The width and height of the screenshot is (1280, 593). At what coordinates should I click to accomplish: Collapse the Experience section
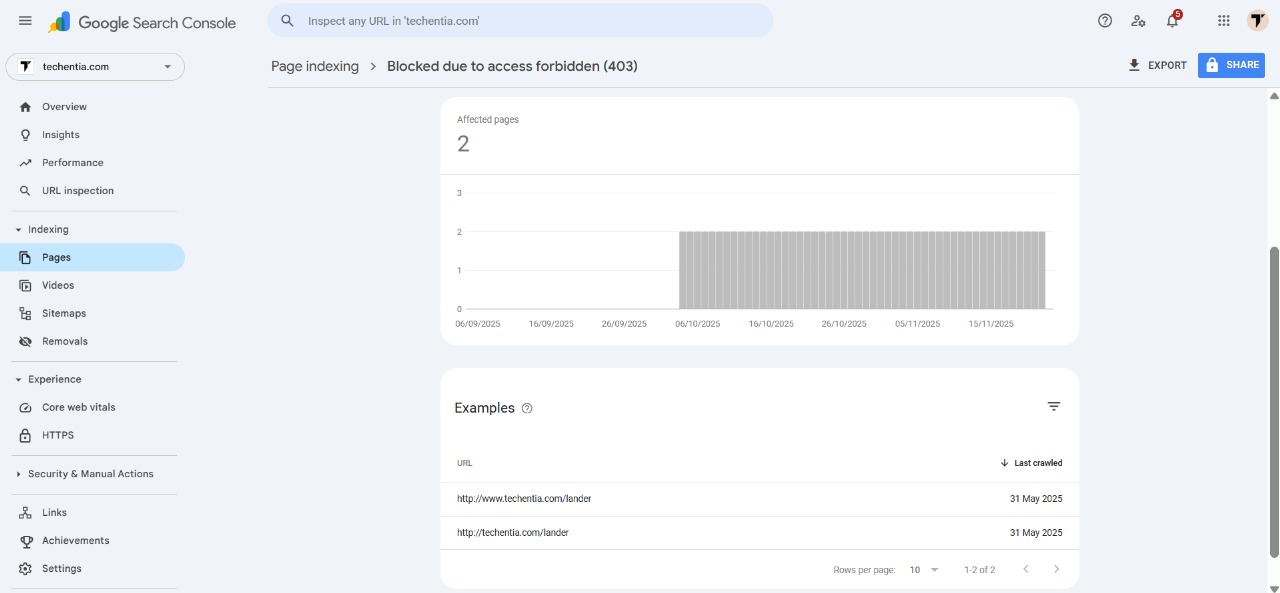click(19, 380)
